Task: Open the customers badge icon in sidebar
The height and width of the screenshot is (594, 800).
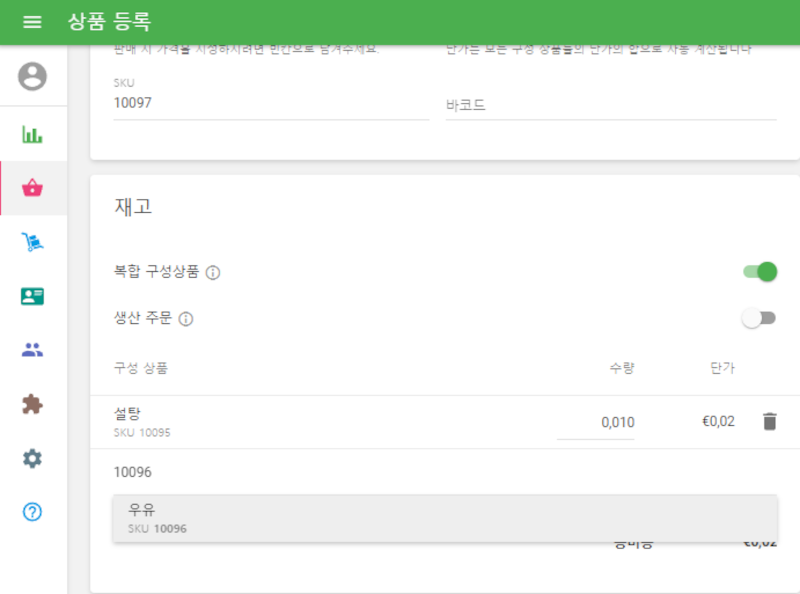Action: click(x=32, y=296)
